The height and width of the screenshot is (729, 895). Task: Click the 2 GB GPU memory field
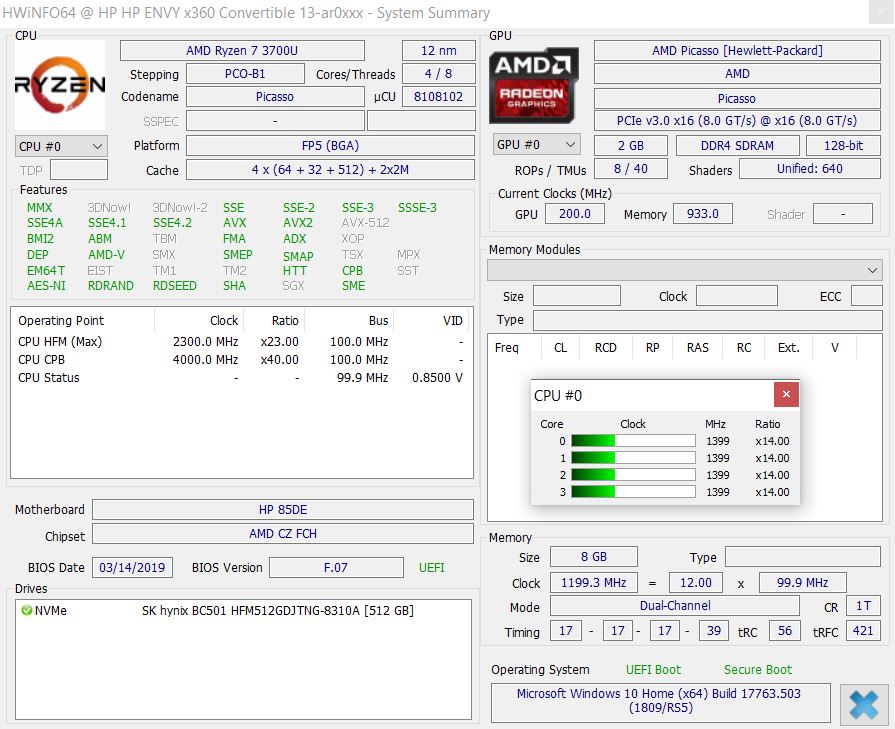pyautogui.click(x=631, y=146)
